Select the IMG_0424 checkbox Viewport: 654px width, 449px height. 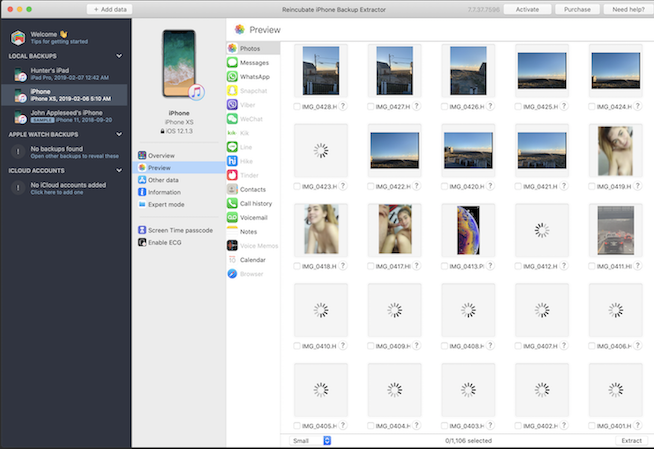tap(591, 107)
